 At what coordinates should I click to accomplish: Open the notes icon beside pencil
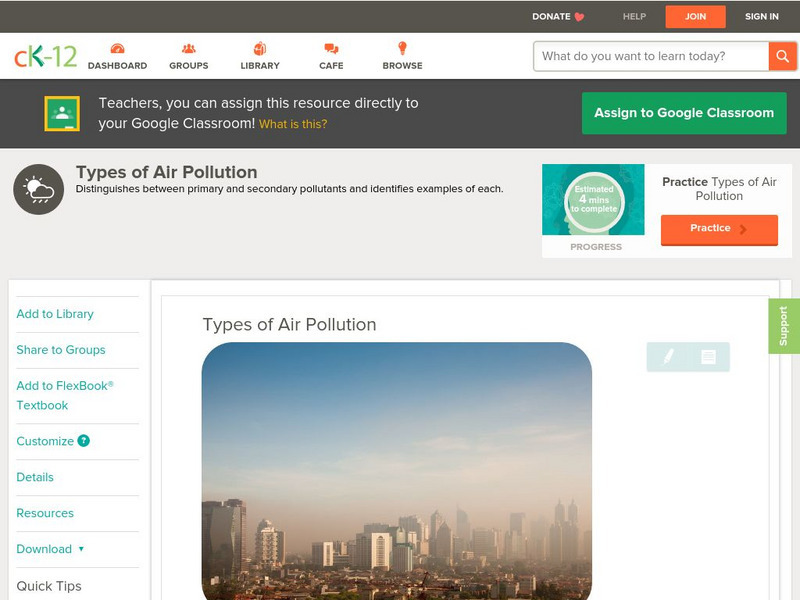point(708,356)
